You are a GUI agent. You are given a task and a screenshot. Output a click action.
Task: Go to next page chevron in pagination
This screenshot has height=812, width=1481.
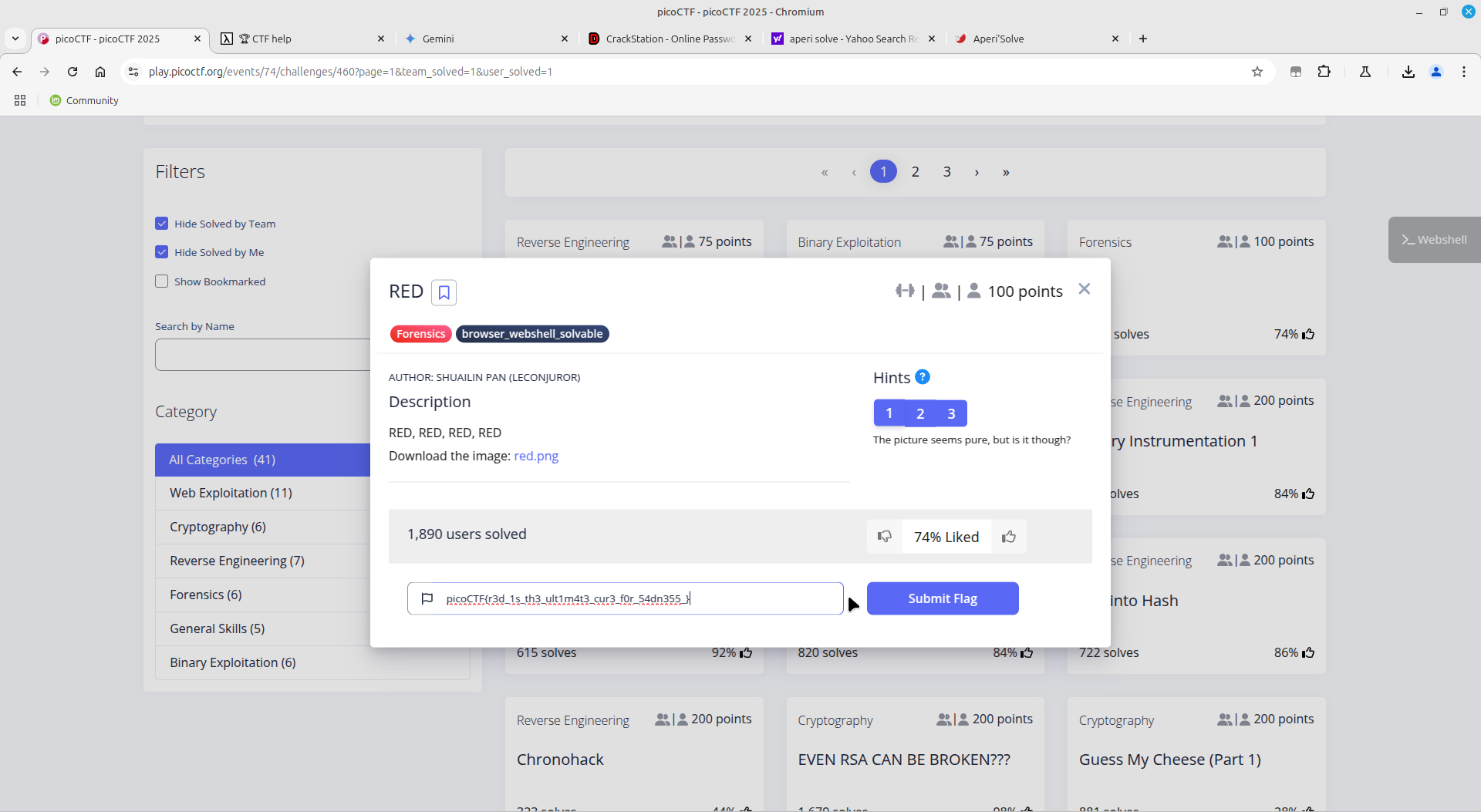coord(977,172)
